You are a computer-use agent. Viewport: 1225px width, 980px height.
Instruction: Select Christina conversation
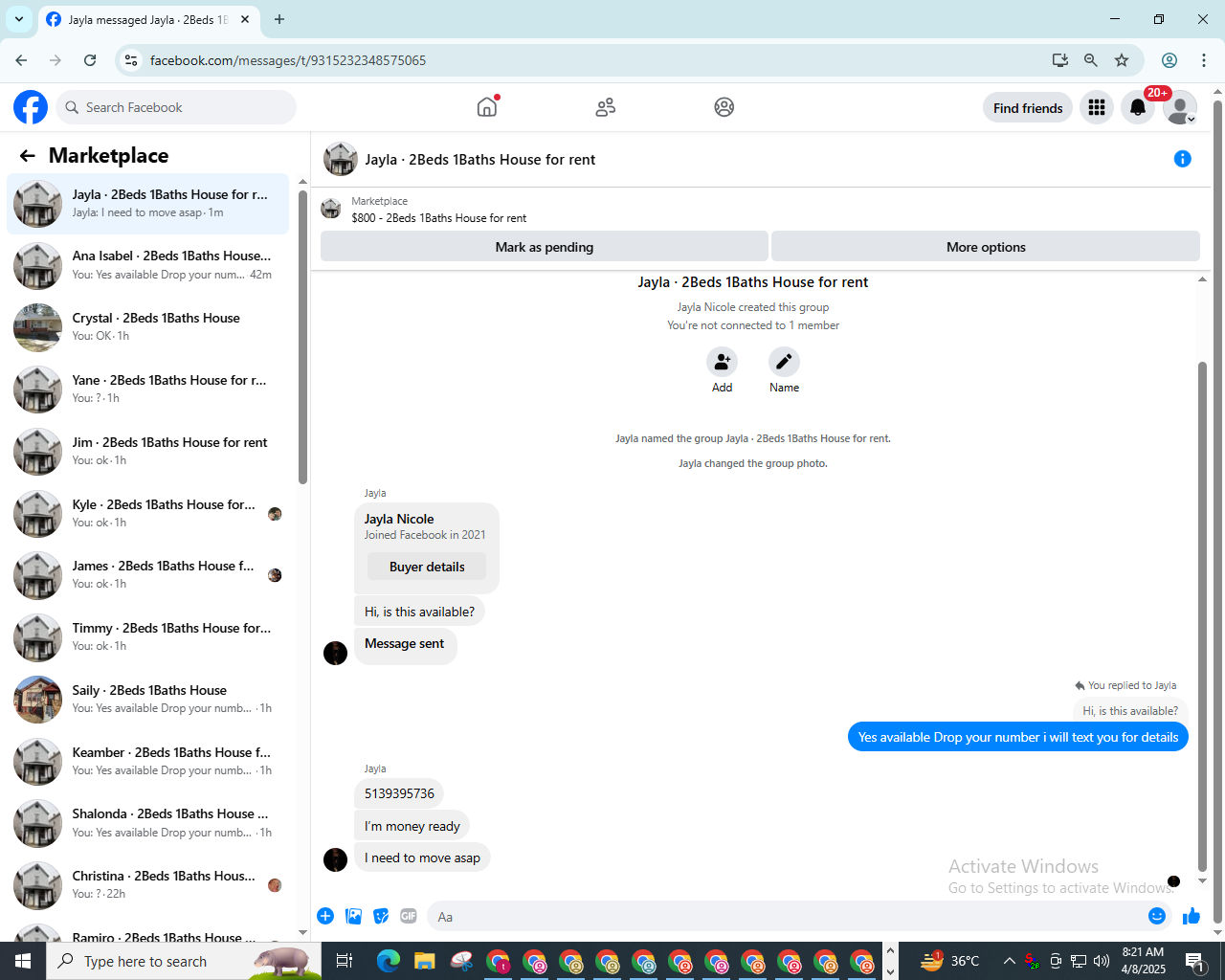[147, 885]
